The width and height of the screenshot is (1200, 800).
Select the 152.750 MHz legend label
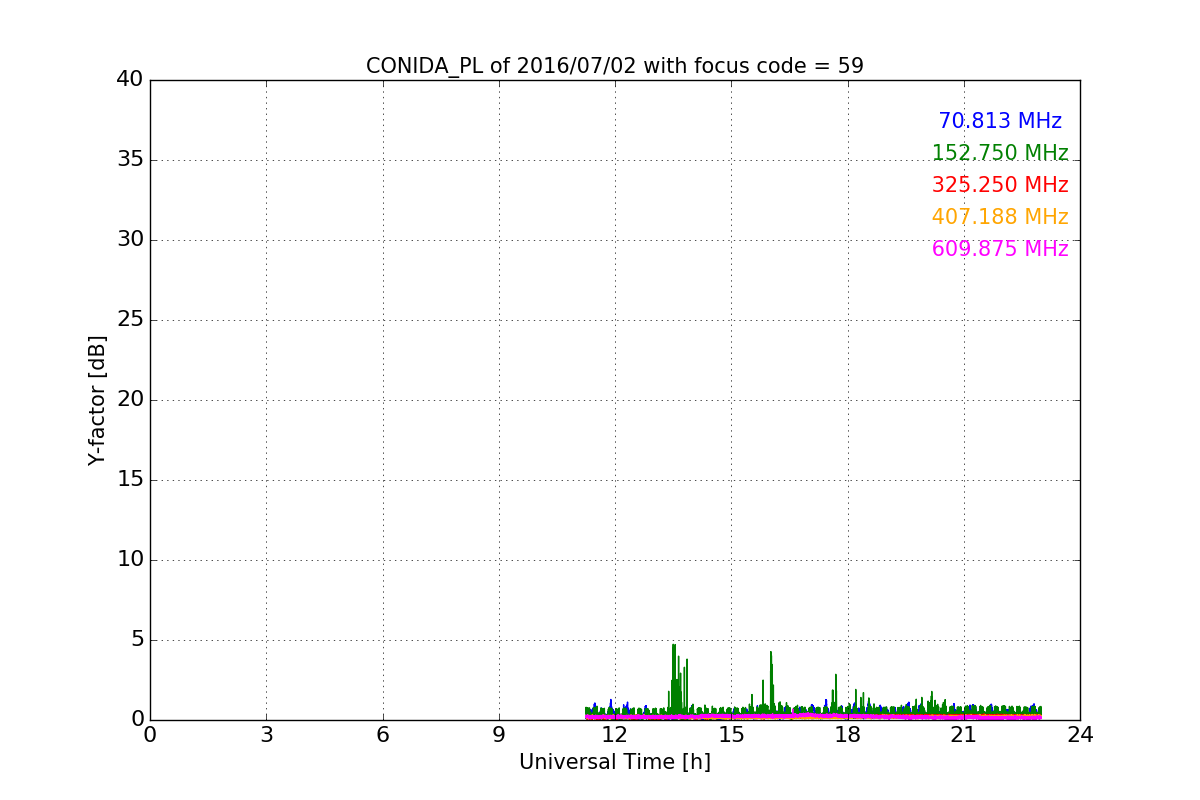[1000, 153]
